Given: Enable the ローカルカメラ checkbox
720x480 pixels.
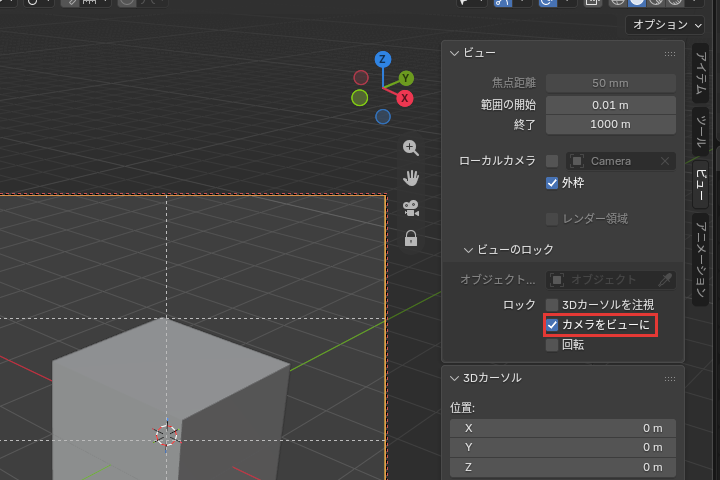Looking at the screenshot, I should (x=552, y=161).
